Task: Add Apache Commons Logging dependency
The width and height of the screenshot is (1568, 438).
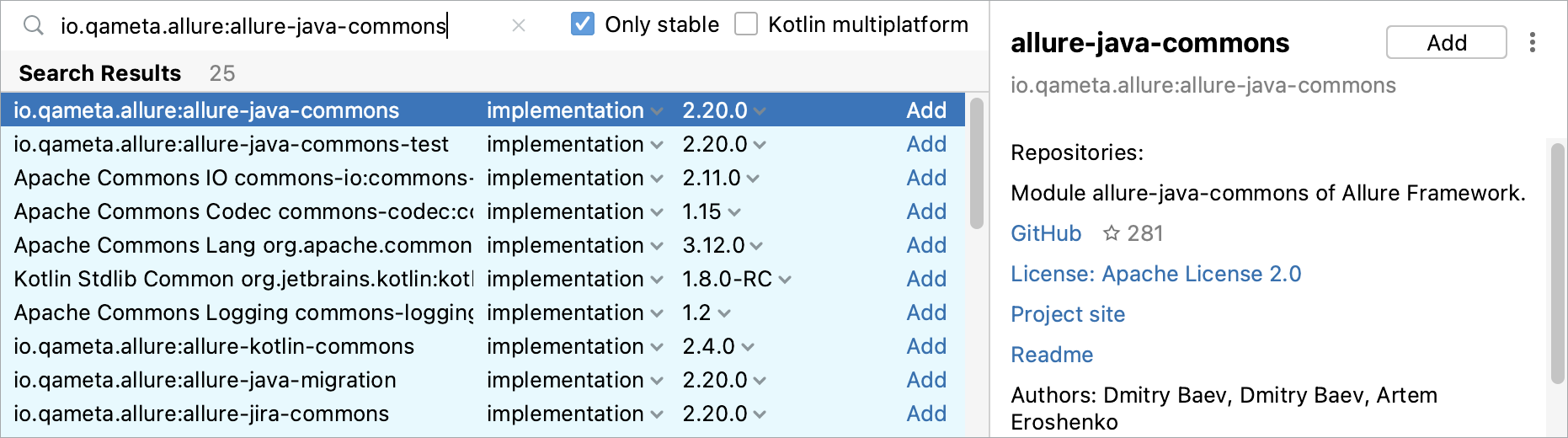Action: tap(926, 312)
